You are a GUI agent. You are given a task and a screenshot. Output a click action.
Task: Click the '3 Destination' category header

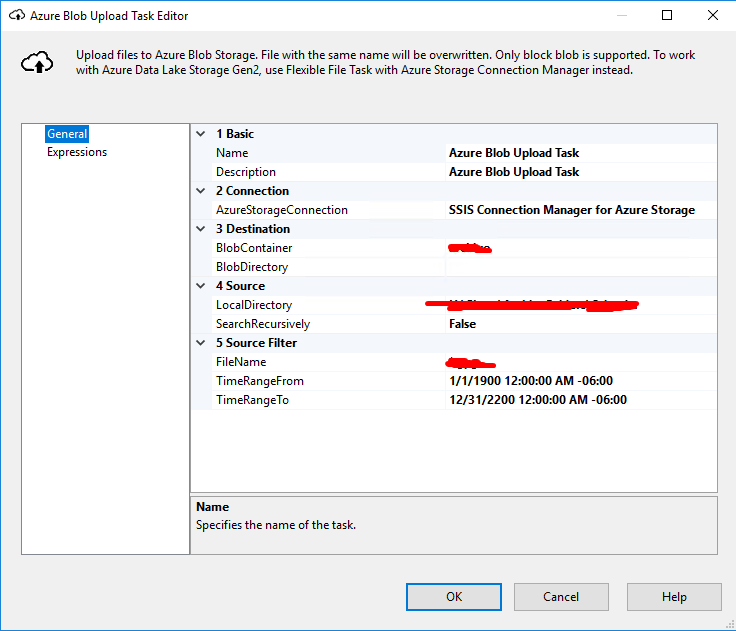253,229
